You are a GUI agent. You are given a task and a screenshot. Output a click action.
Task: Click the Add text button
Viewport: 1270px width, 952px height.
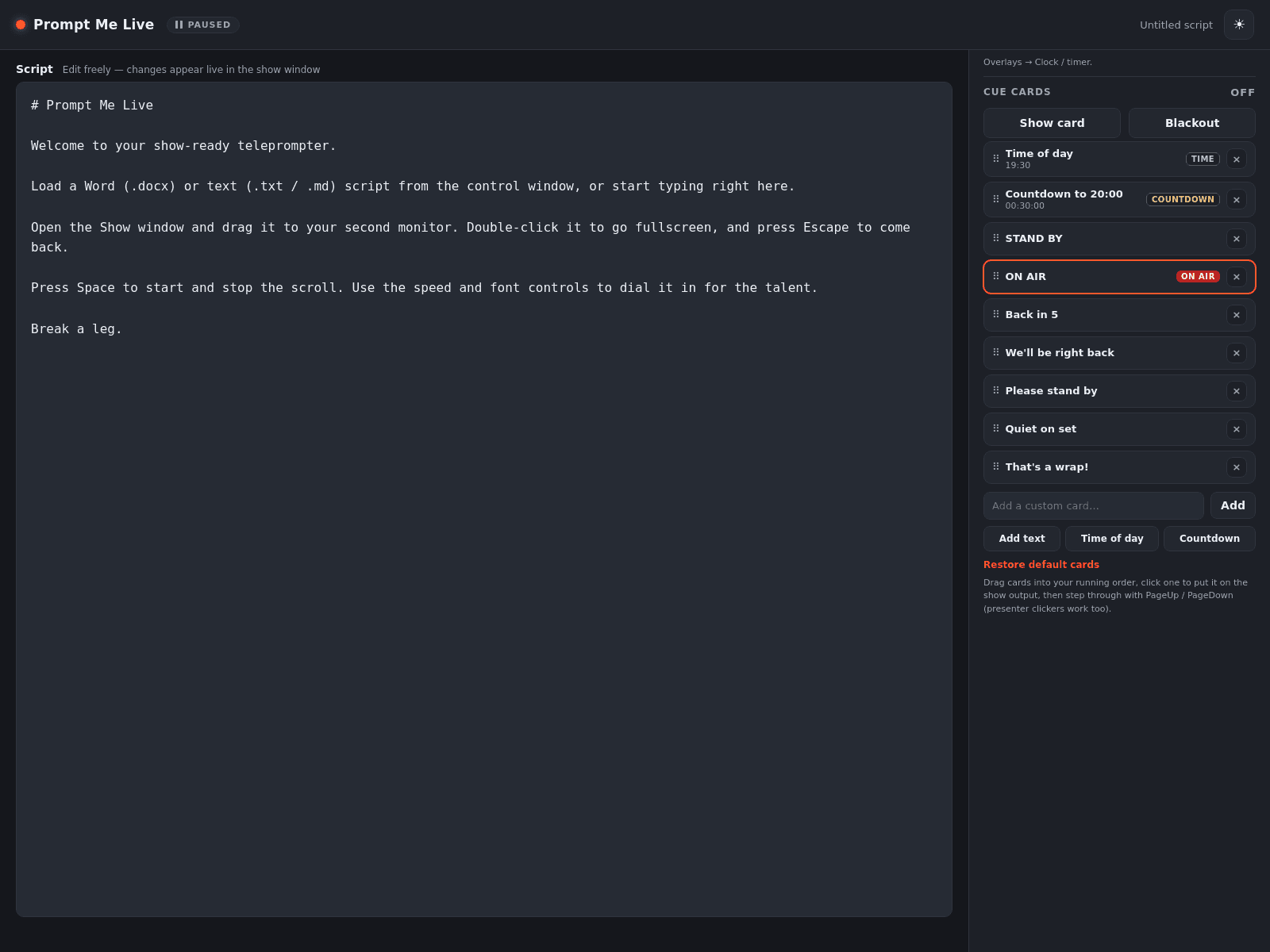click(1022, 539)
